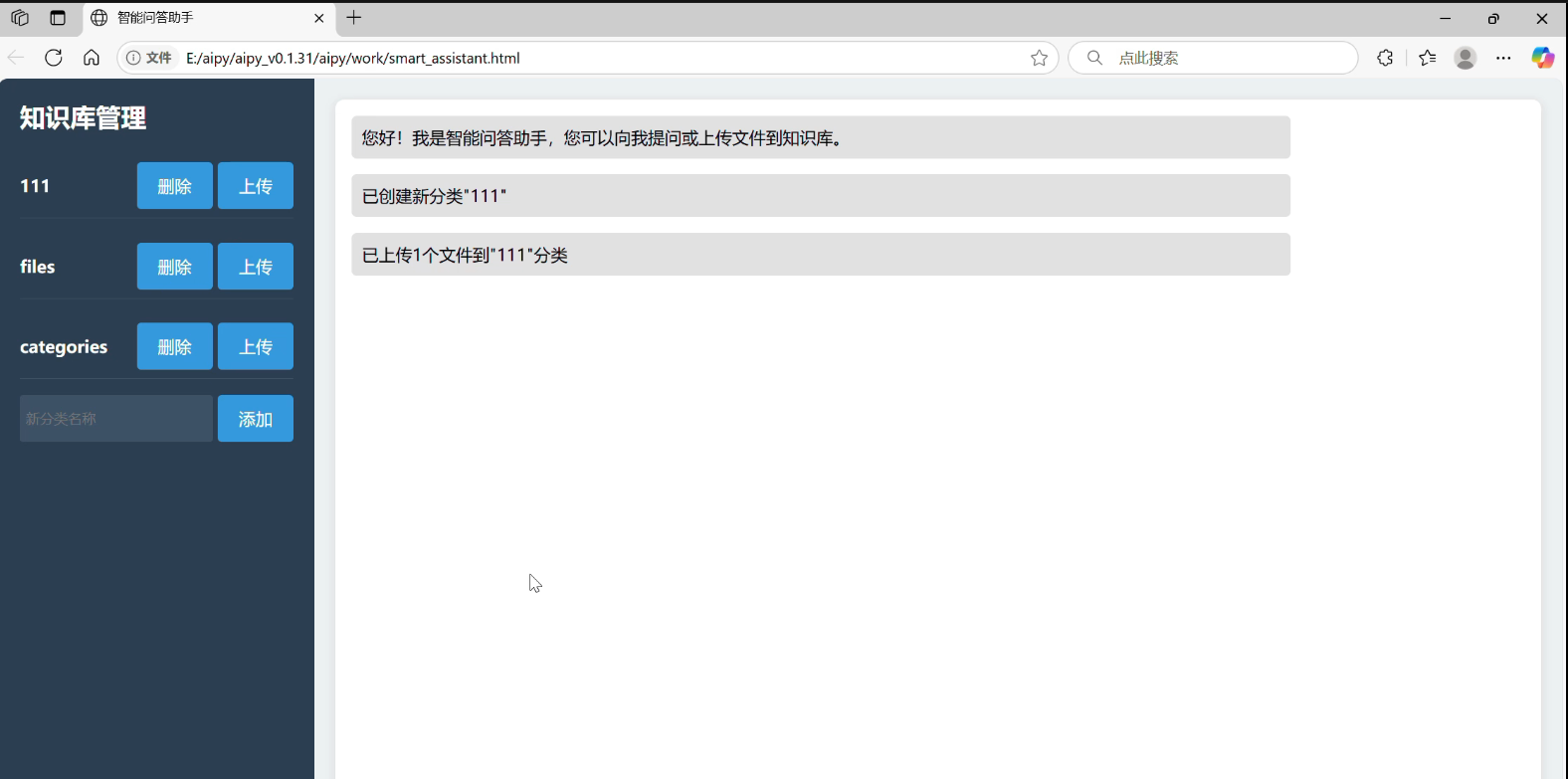
Task: Select the categories category label
Action: coord(64,347)
